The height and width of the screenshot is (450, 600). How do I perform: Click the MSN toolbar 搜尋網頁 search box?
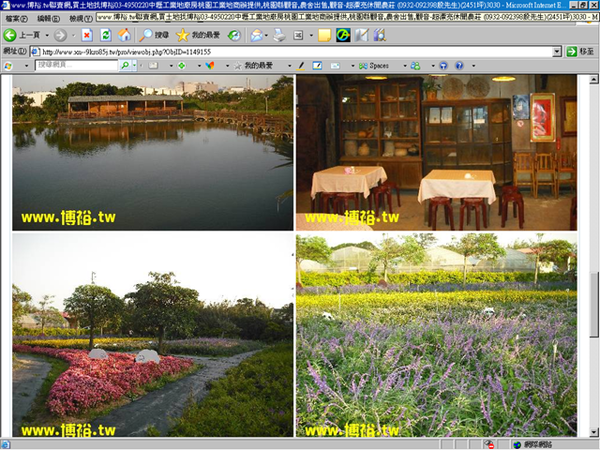77,65
